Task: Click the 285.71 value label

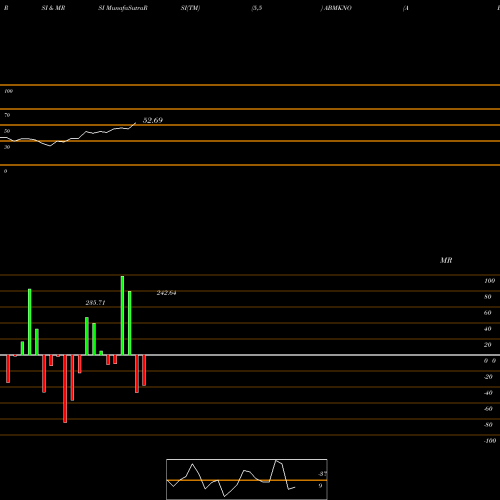Action: [95, 303]
